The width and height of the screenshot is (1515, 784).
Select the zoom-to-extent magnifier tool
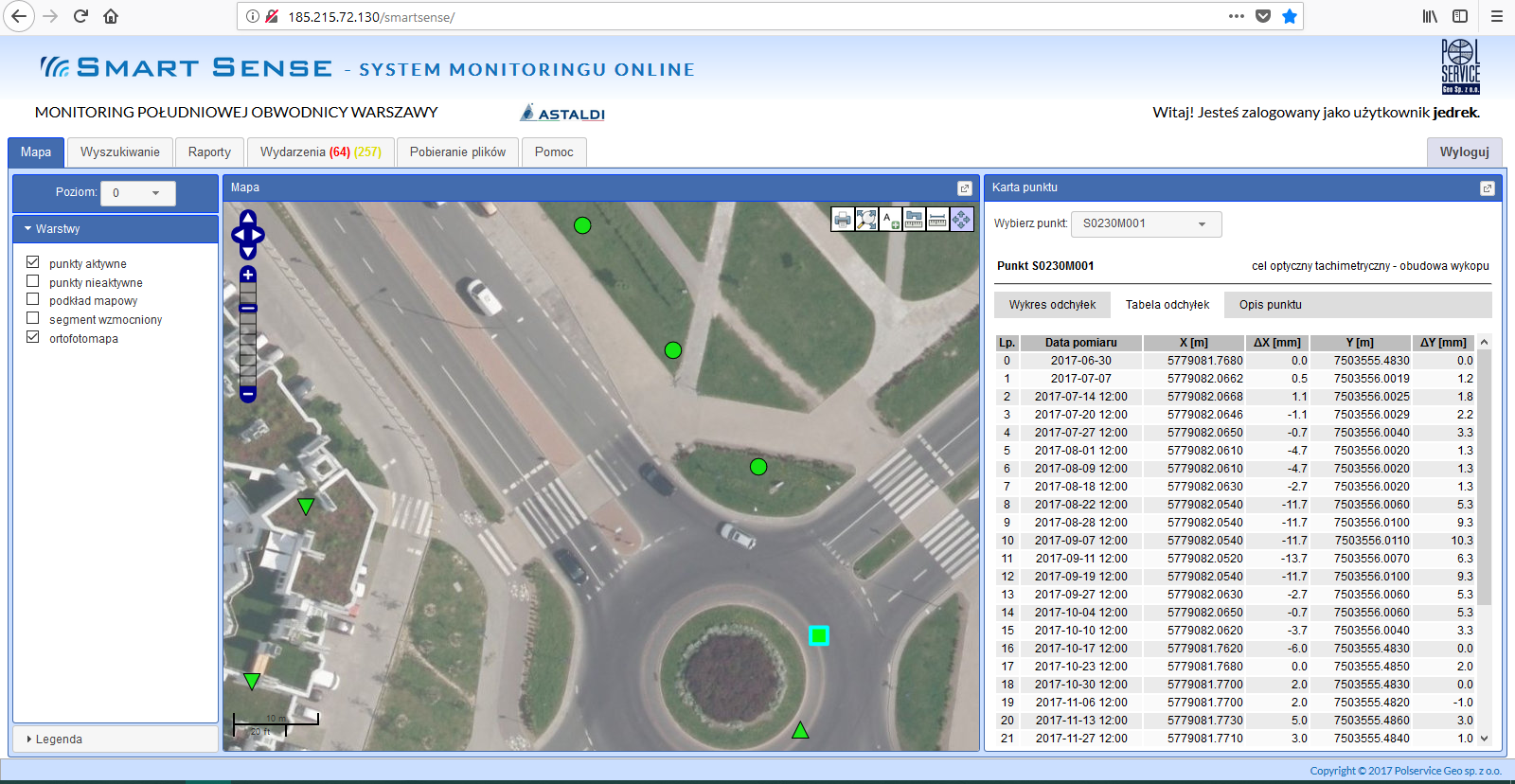[866, 220]
